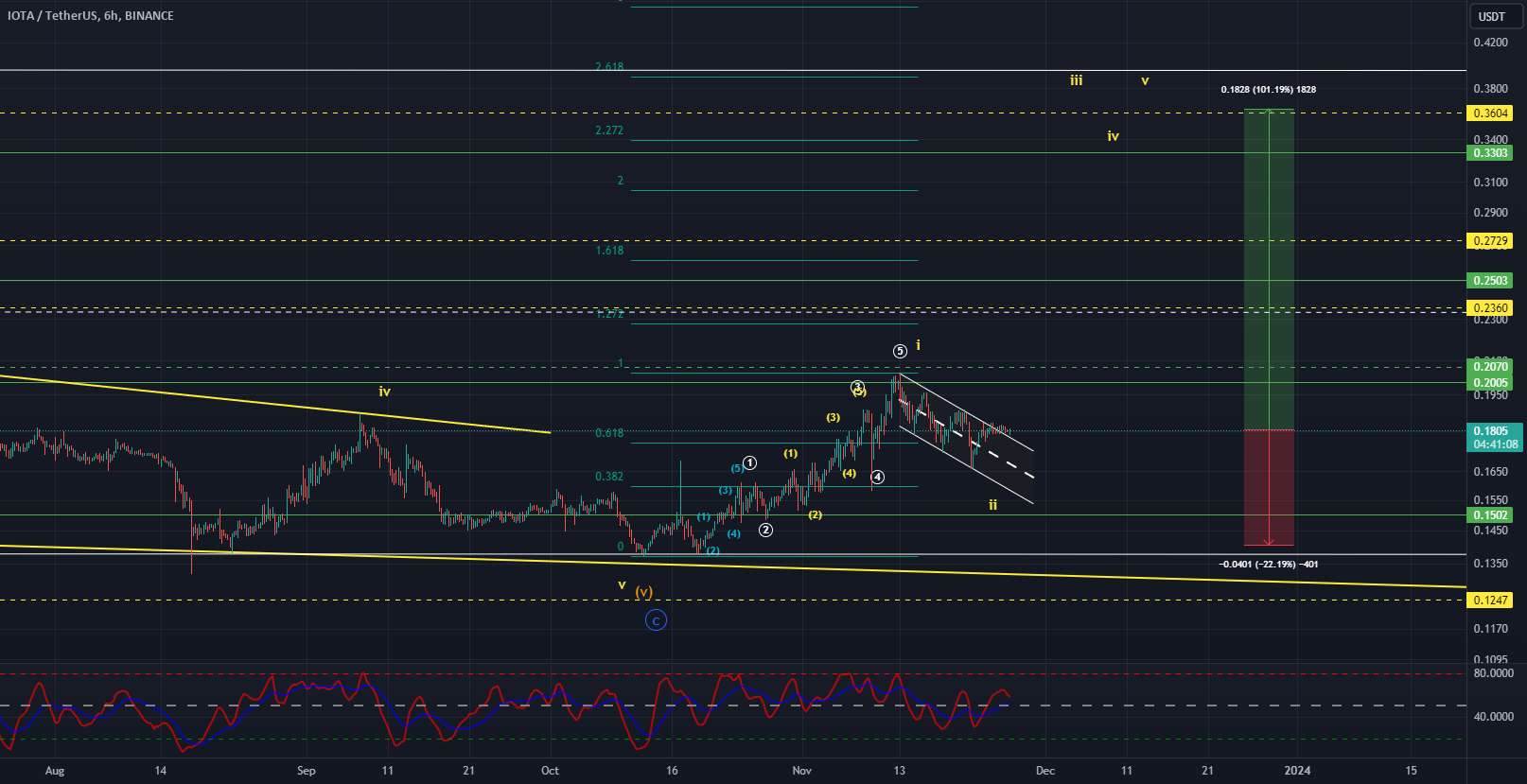
Task: Select the 1.618 Fibonacci level label
Action: (x=609, y=251)
